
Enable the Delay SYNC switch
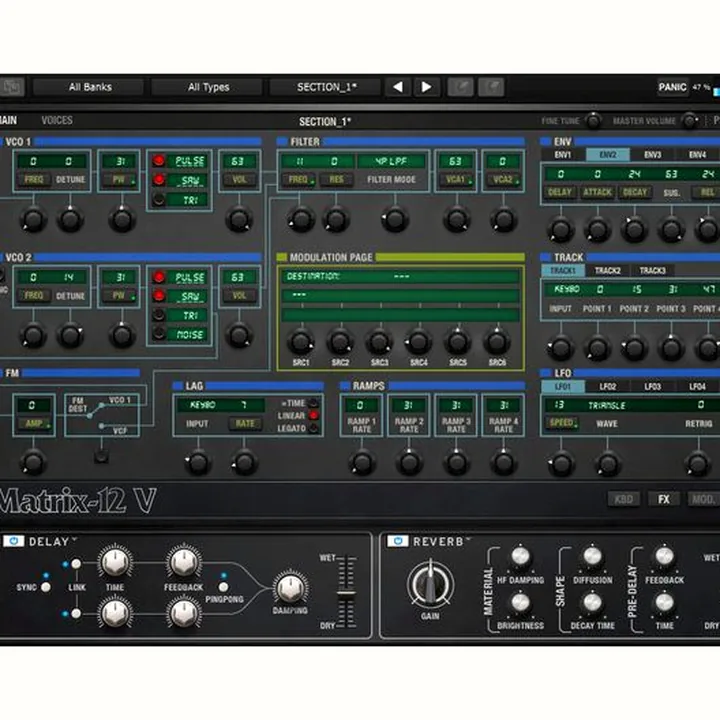point(46,587)
